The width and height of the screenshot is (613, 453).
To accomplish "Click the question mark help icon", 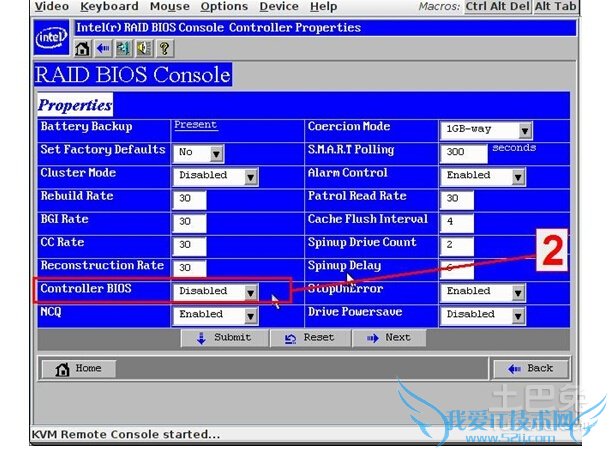I will [164, 48].
